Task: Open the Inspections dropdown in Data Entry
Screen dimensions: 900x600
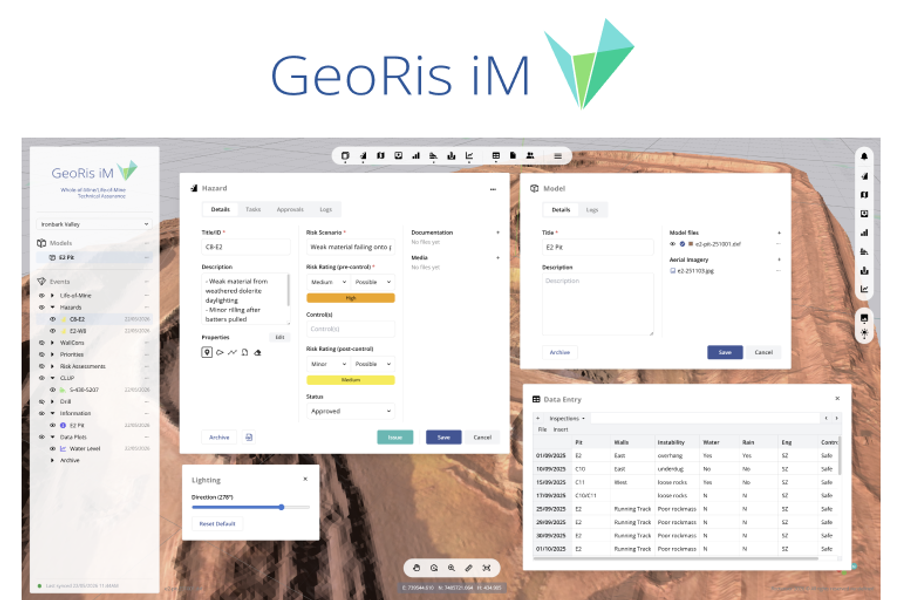Action: pyautogui.click(x=567, y=419)
